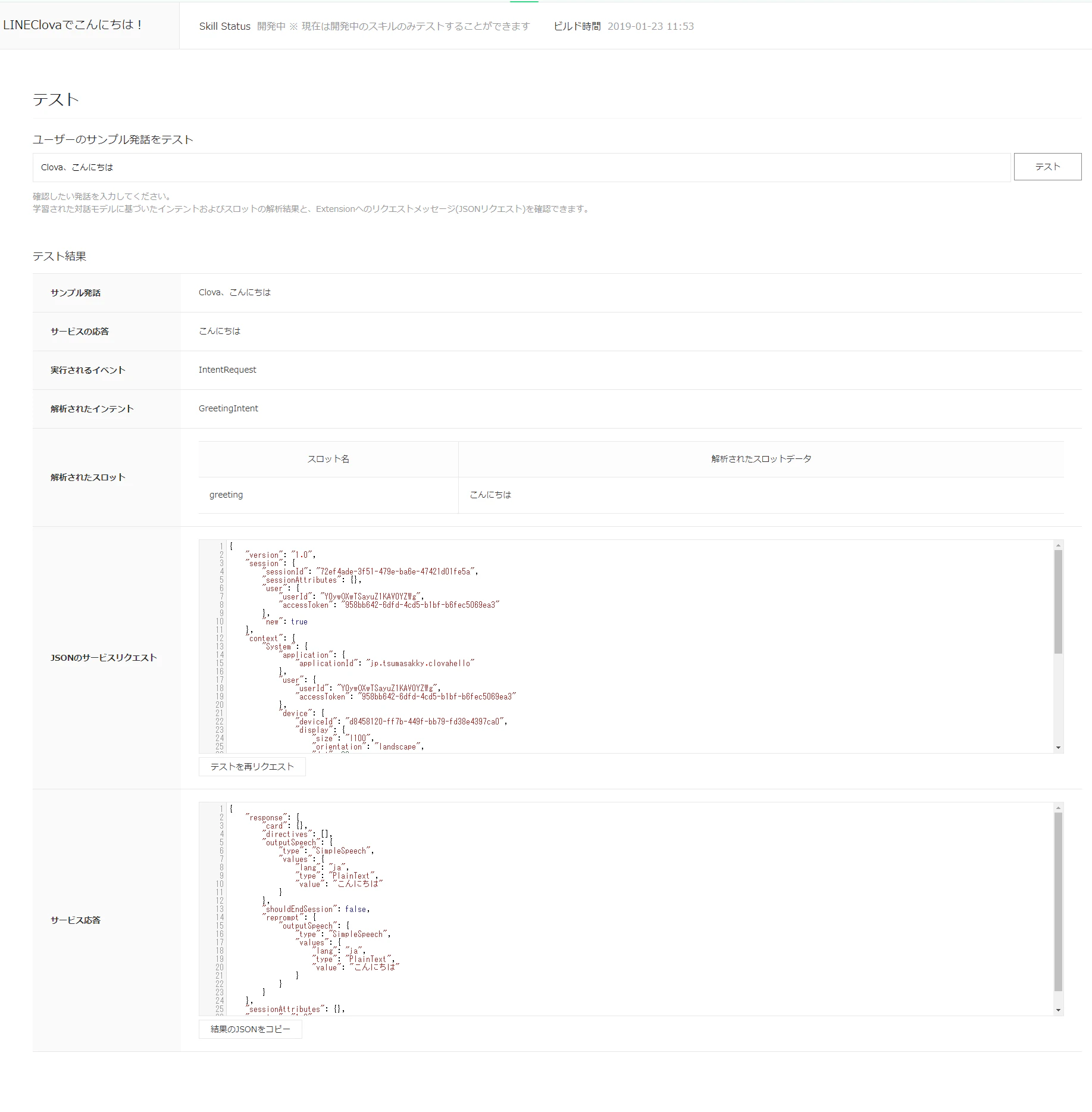Click the テスト button beside the utterance field
The width and height of the screenshot is (1092, 1112).
point(1047,167)
